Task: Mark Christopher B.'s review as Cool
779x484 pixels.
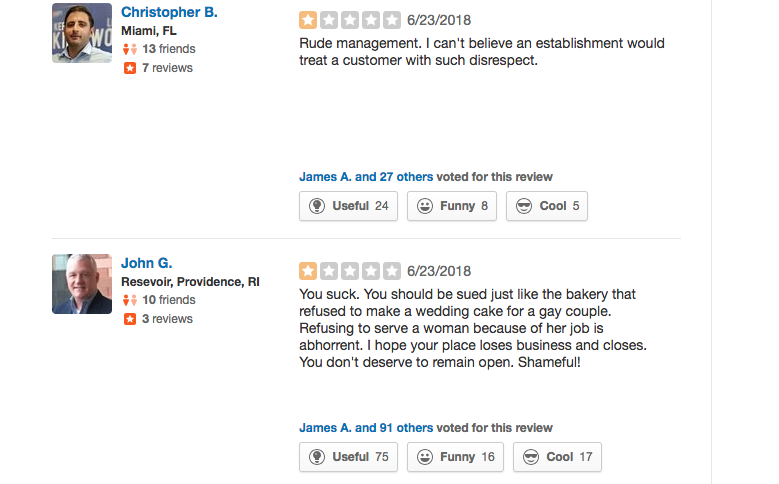Action: click(x=546, y=206)
